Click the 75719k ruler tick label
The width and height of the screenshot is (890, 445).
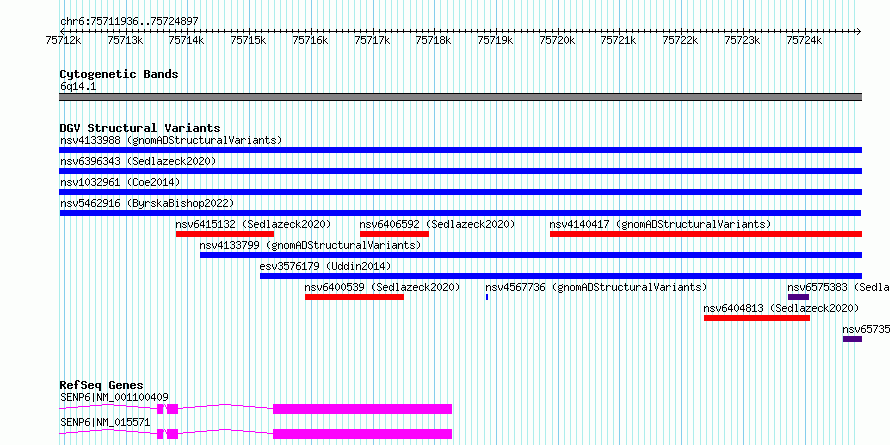(496, 40)
